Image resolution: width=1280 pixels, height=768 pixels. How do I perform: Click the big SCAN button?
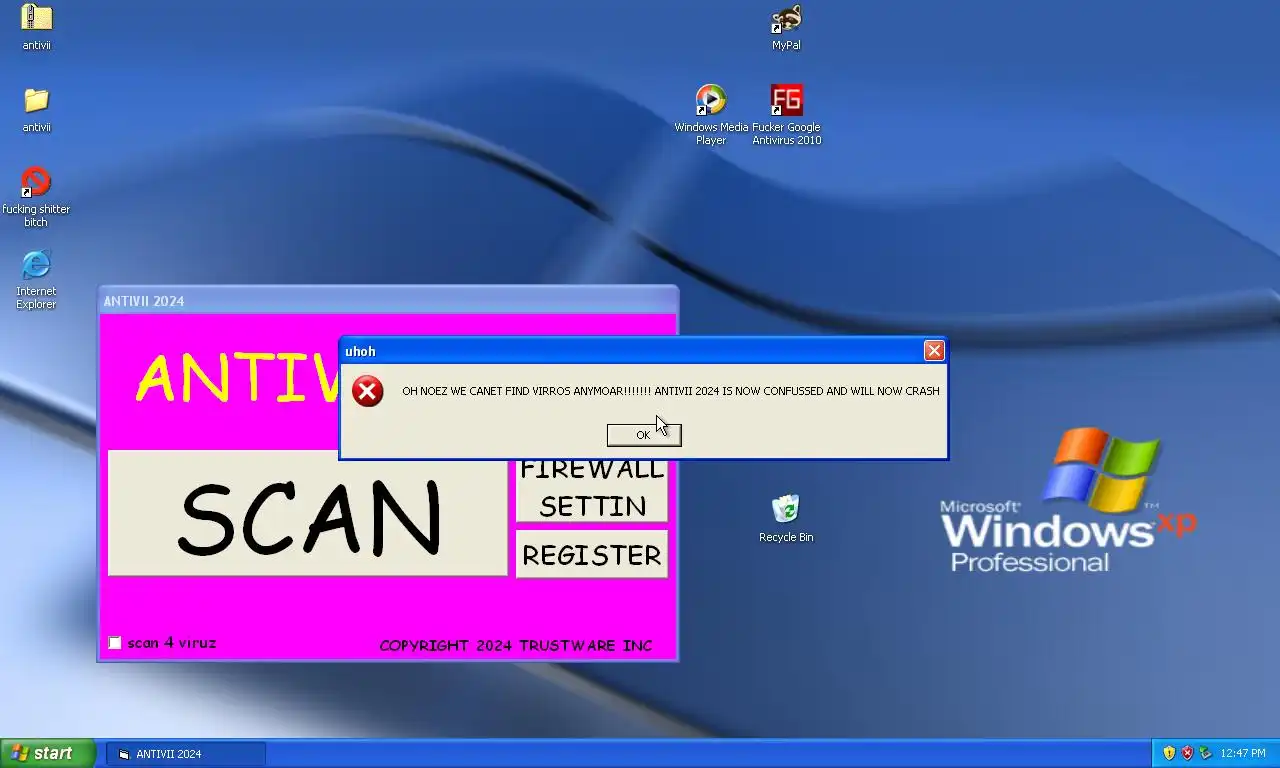[308, 513]
